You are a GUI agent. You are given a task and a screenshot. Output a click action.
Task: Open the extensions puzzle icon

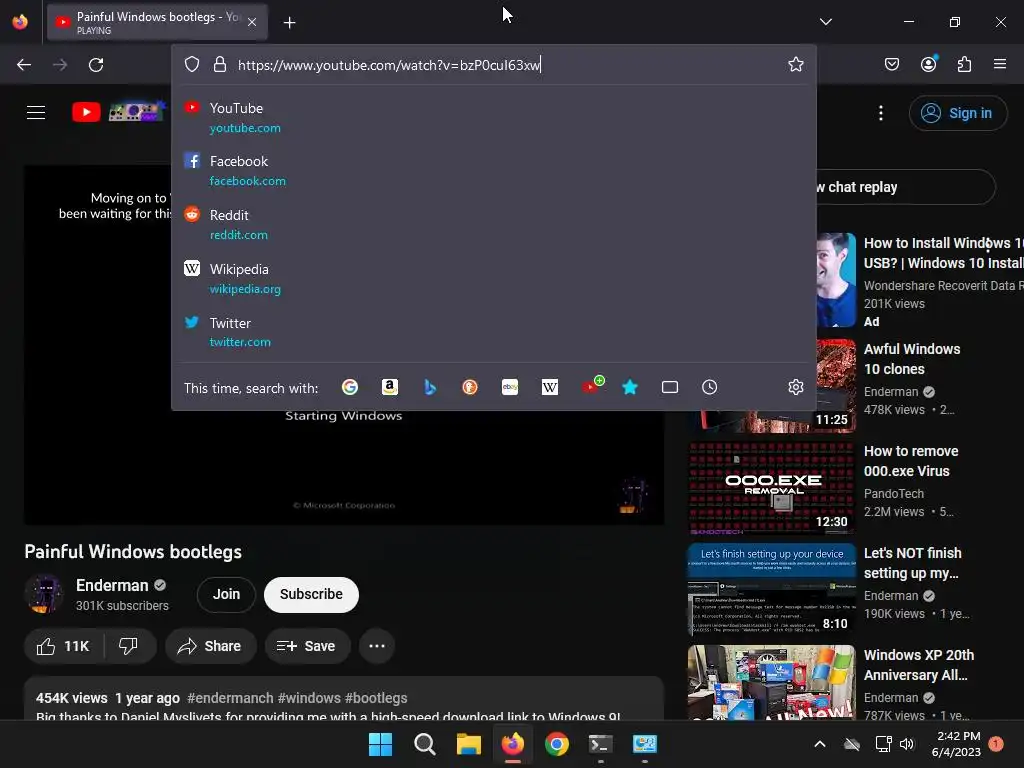[964, 64]
